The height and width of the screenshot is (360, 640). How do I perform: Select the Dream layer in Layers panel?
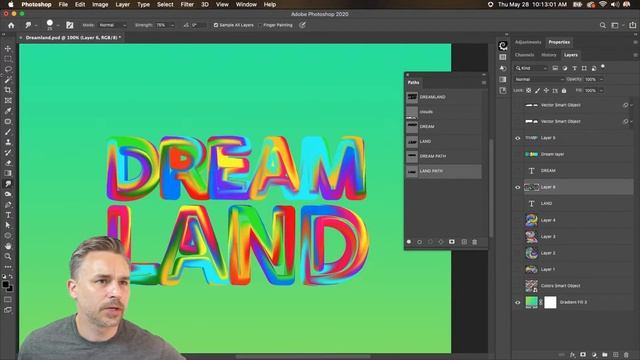coord(573,154)
